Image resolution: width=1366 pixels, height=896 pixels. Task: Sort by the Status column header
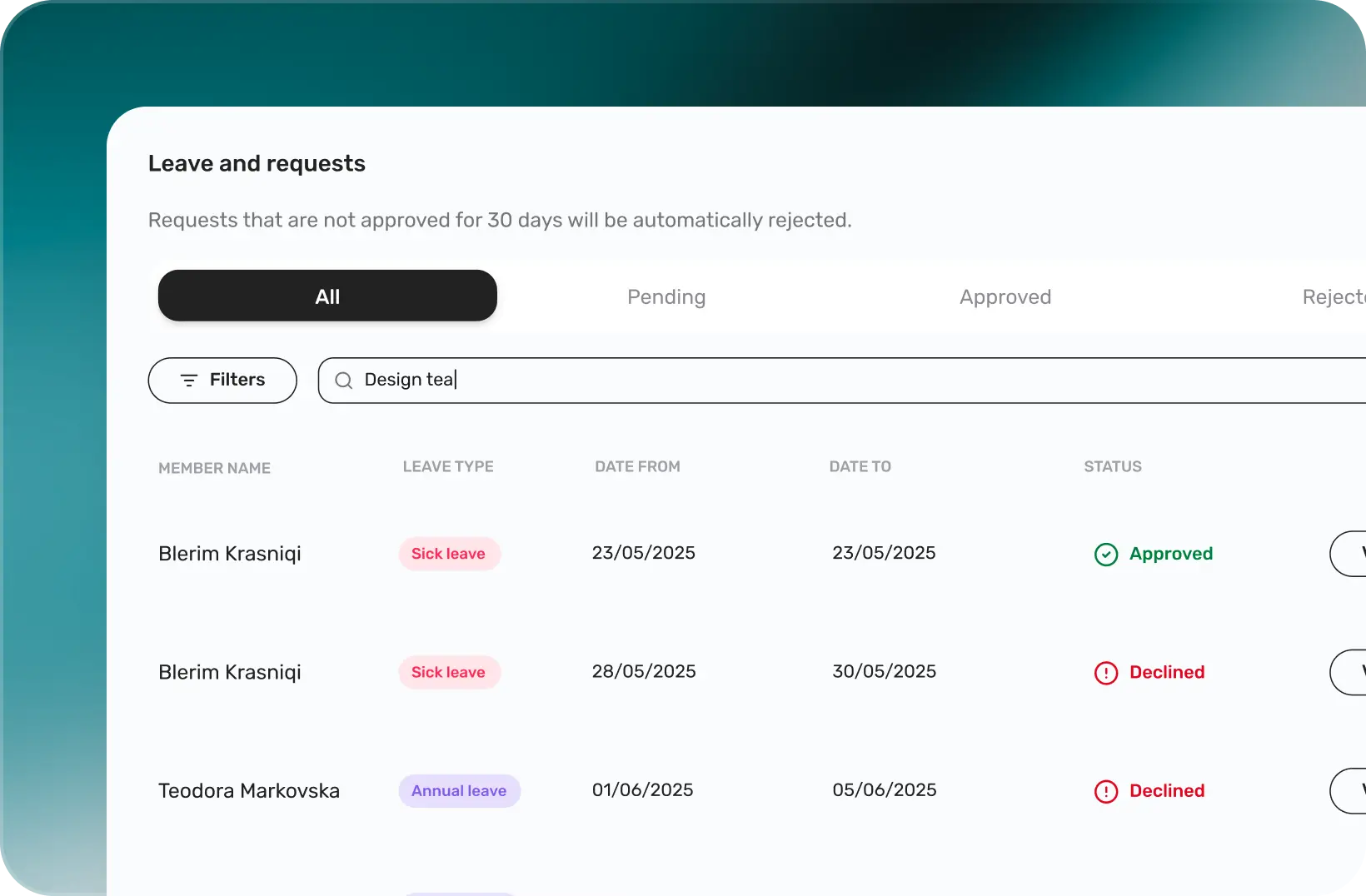1112,467
